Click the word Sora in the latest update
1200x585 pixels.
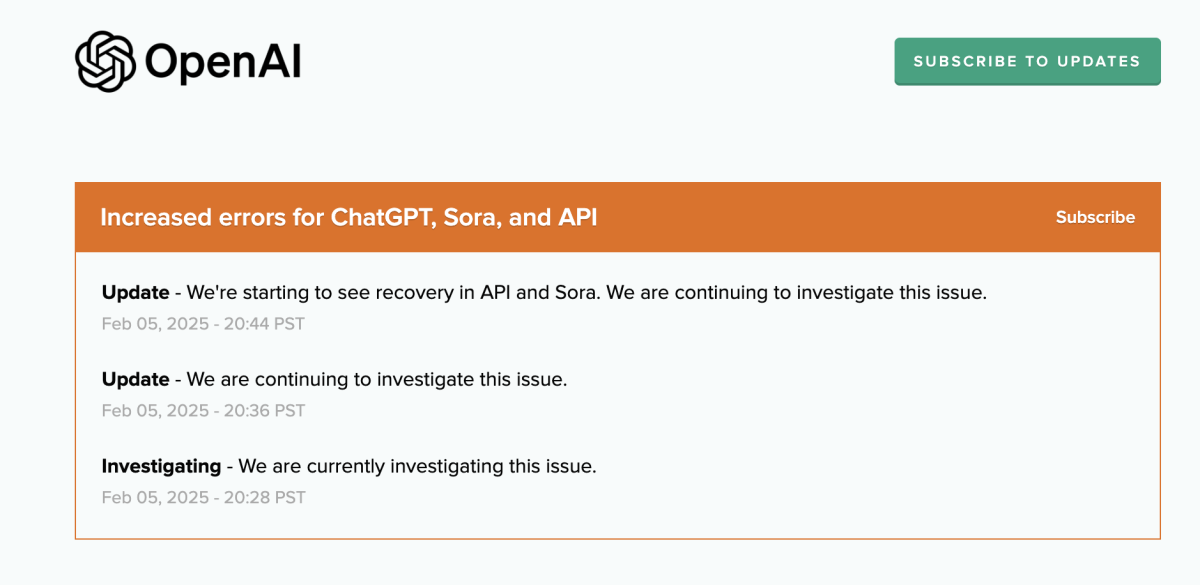click(578, 293)
